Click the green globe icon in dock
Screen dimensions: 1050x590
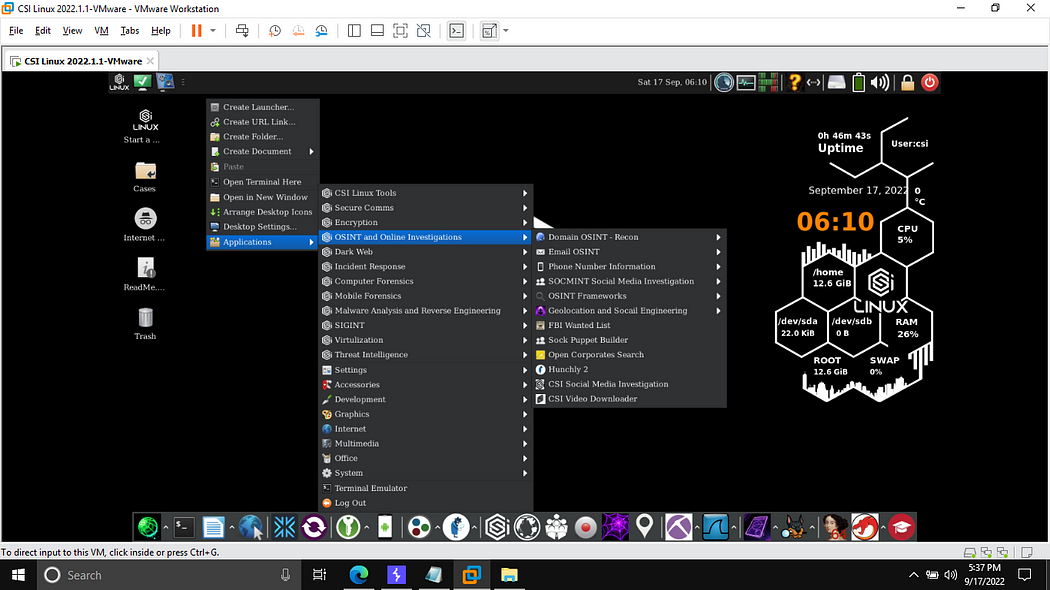point(147,528)
